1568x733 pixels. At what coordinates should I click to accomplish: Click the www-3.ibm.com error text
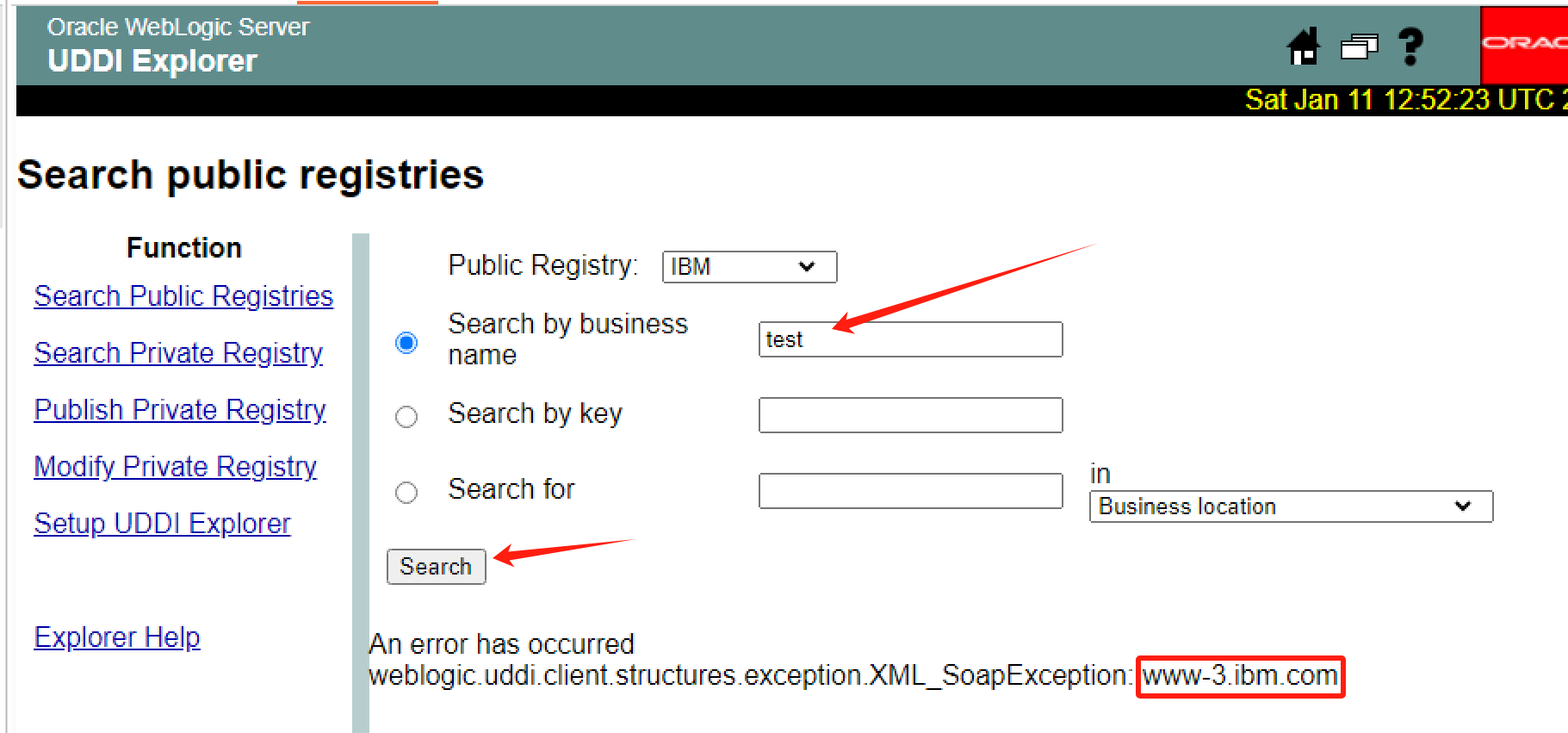pyautogui.click(x=1240, y=676)
